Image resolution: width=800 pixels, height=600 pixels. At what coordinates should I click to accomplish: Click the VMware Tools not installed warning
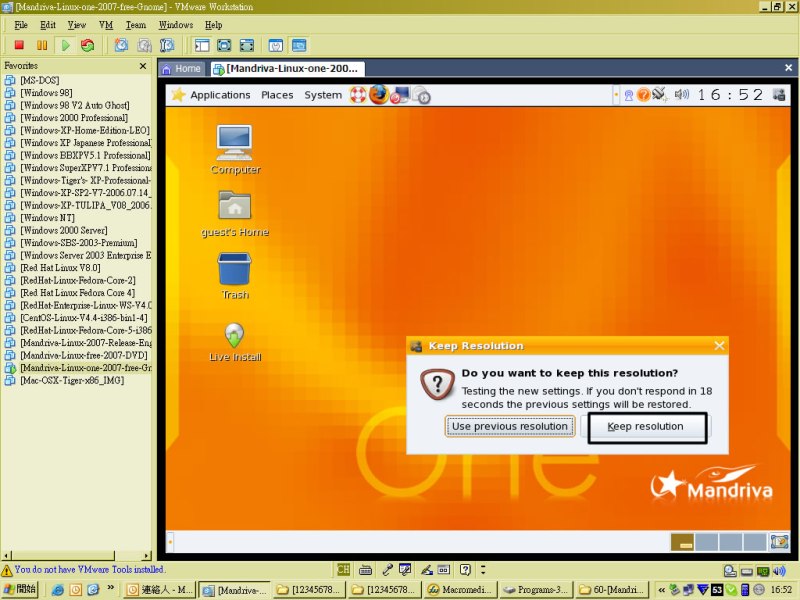point(83,569)
